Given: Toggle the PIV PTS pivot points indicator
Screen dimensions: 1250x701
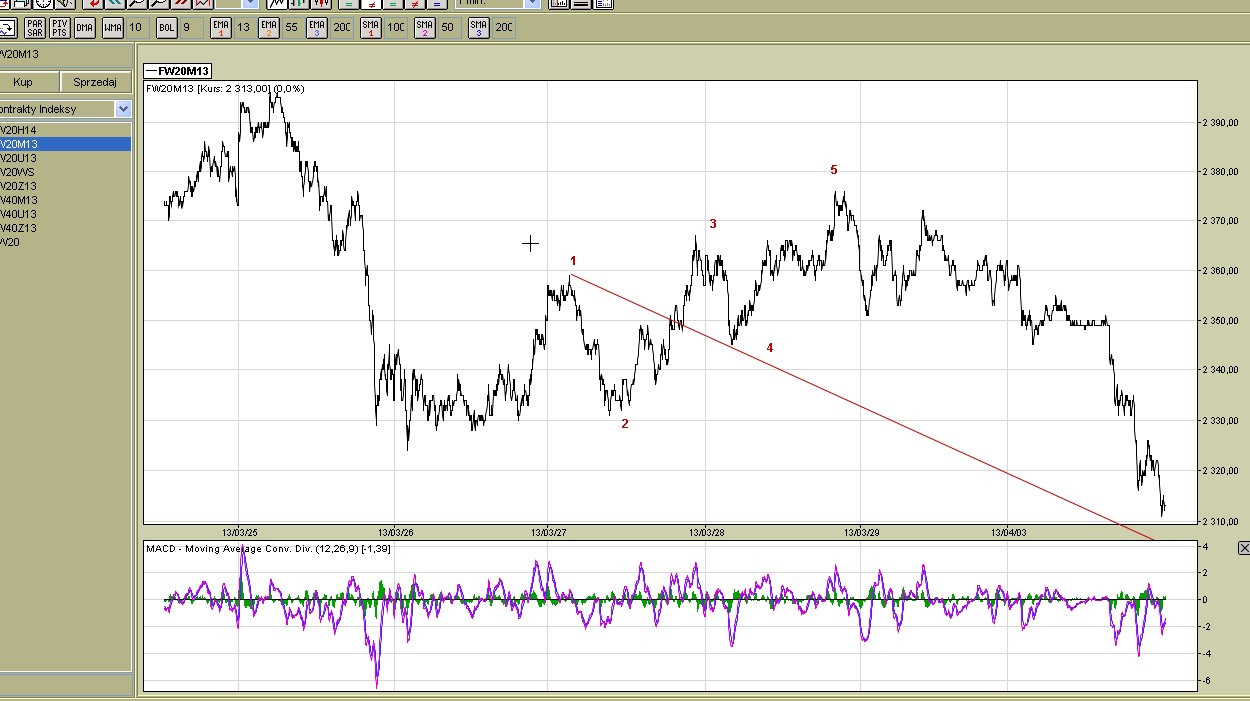Looking at the screenshot, I should 60,28.
